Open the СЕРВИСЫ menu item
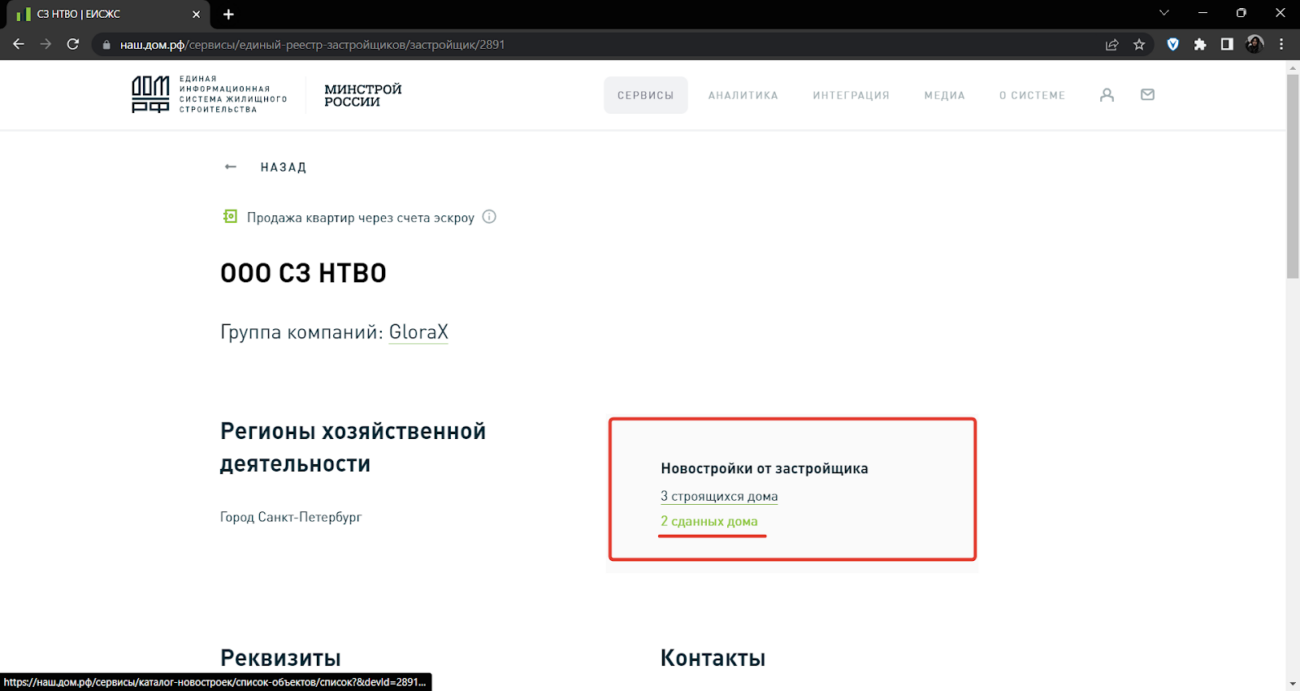This screenshot has height=691, width=1300. tap(645, 95)
